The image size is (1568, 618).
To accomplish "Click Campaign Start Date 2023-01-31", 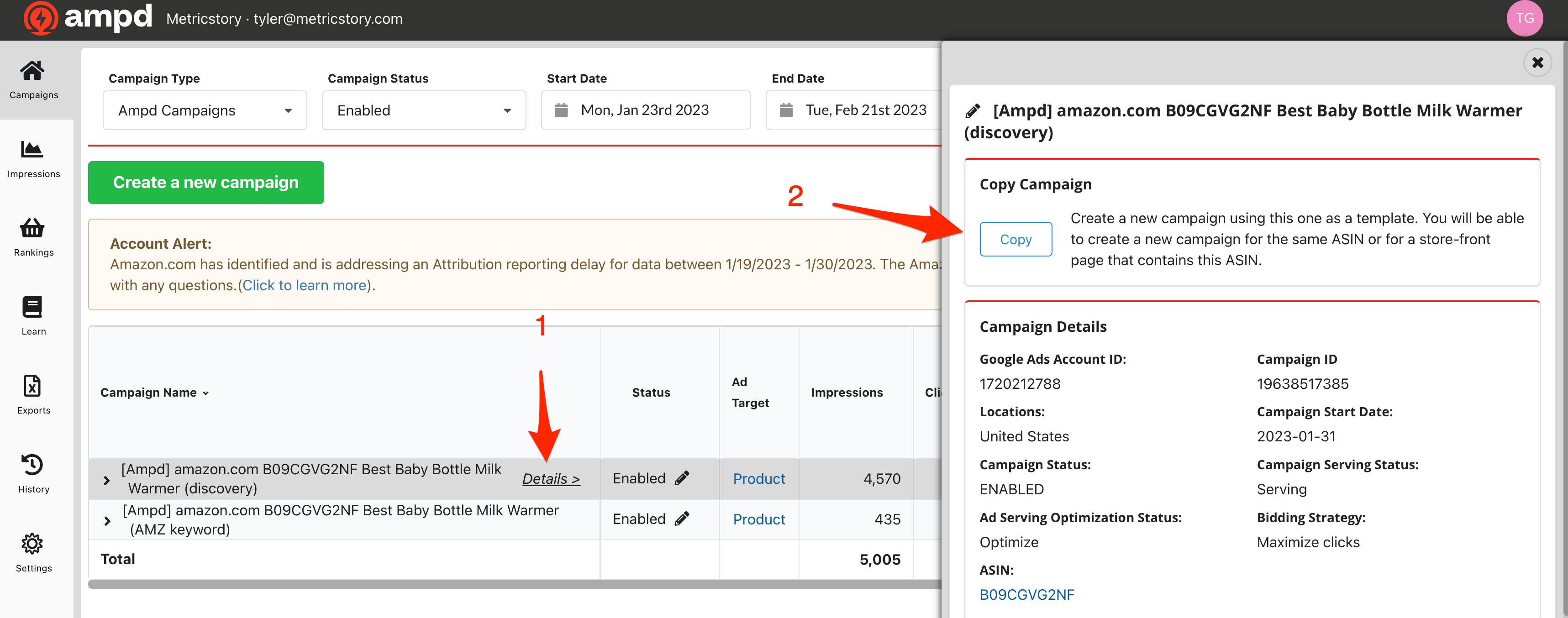I will pos(1296,436).
